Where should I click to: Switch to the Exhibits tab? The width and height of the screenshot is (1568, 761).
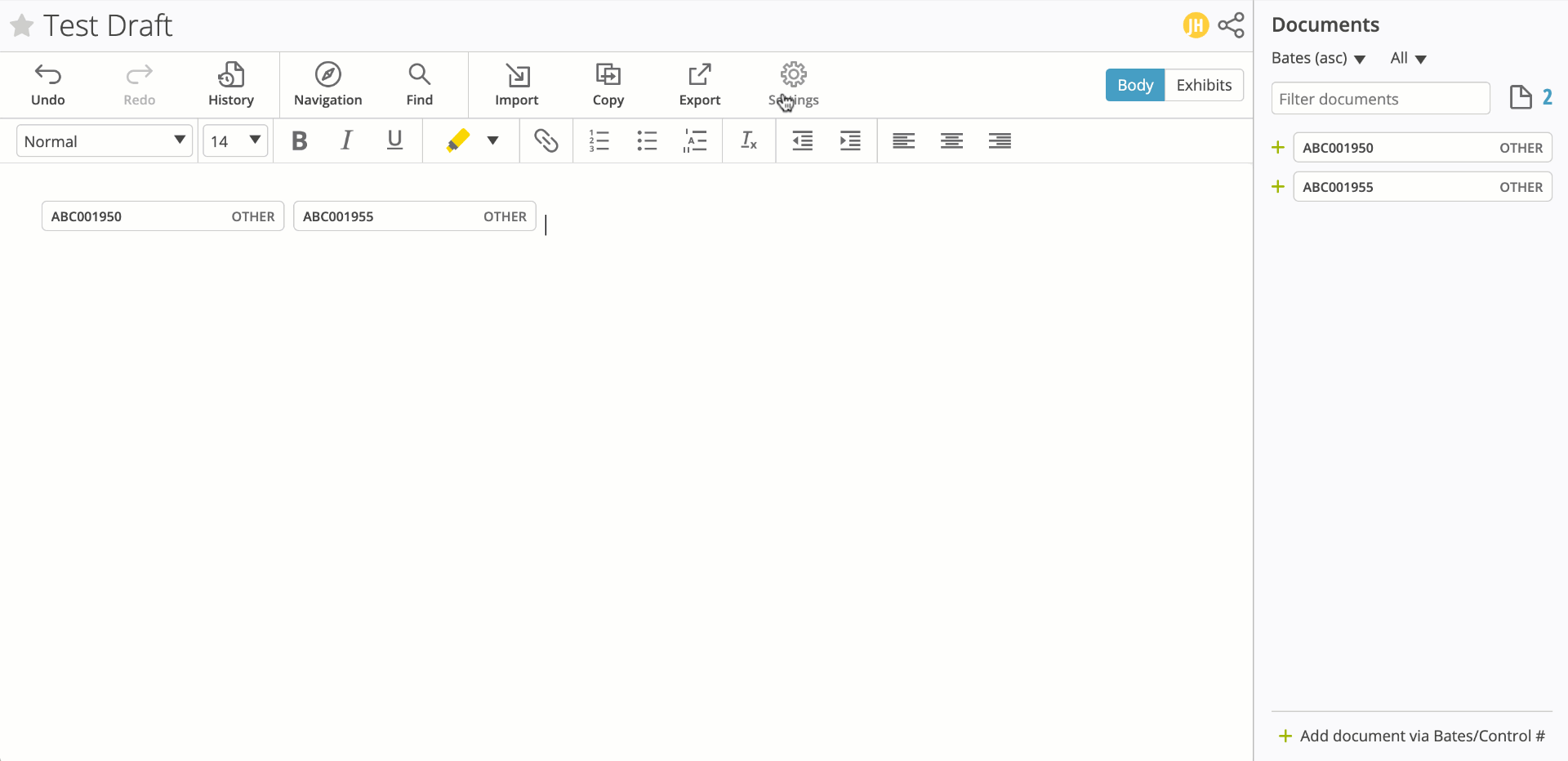[x=1204, y=85]
